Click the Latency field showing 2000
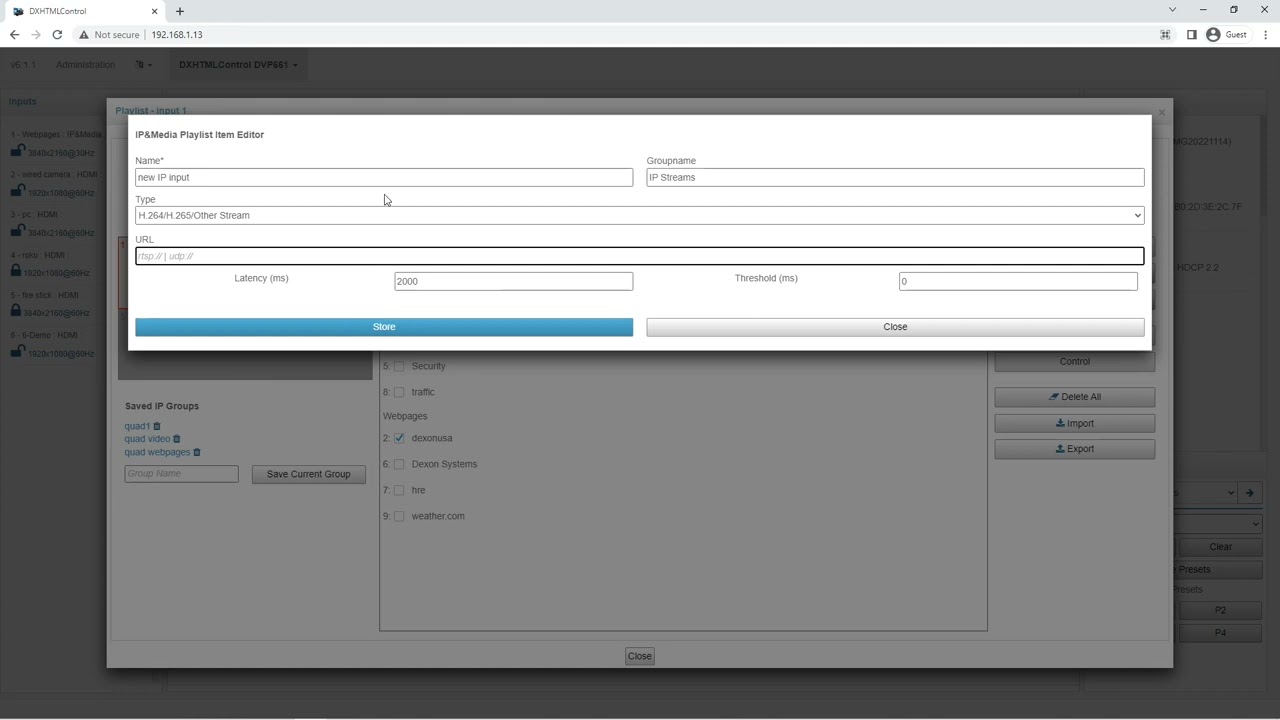The height and width of the screenshot is (720, 1280). pos(513,281)
